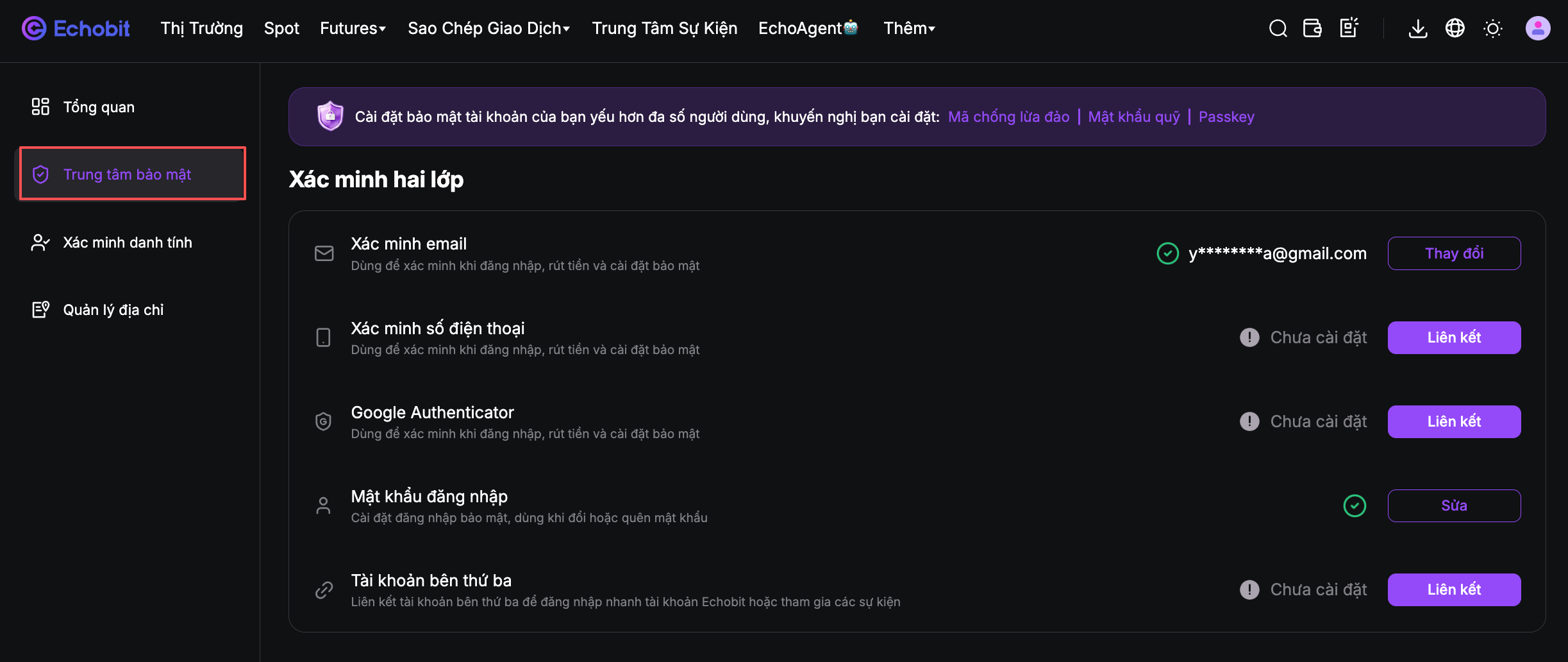The height and width of the screenshot is (662, 1568).
Task: Toggle the light/dark theme sun icon
Action: (x=1492, y=28)
